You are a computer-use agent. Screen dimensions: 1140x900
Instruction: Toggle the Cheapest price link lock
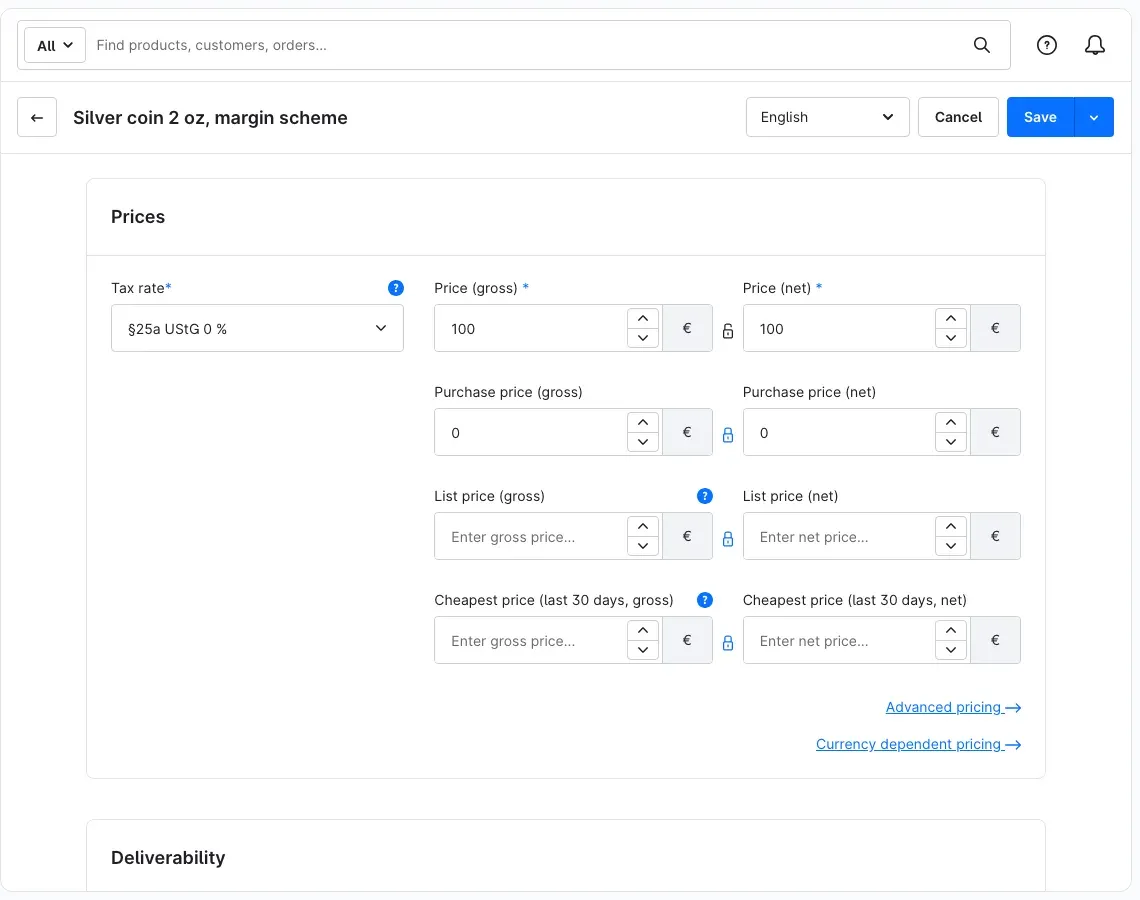(728, 643)
